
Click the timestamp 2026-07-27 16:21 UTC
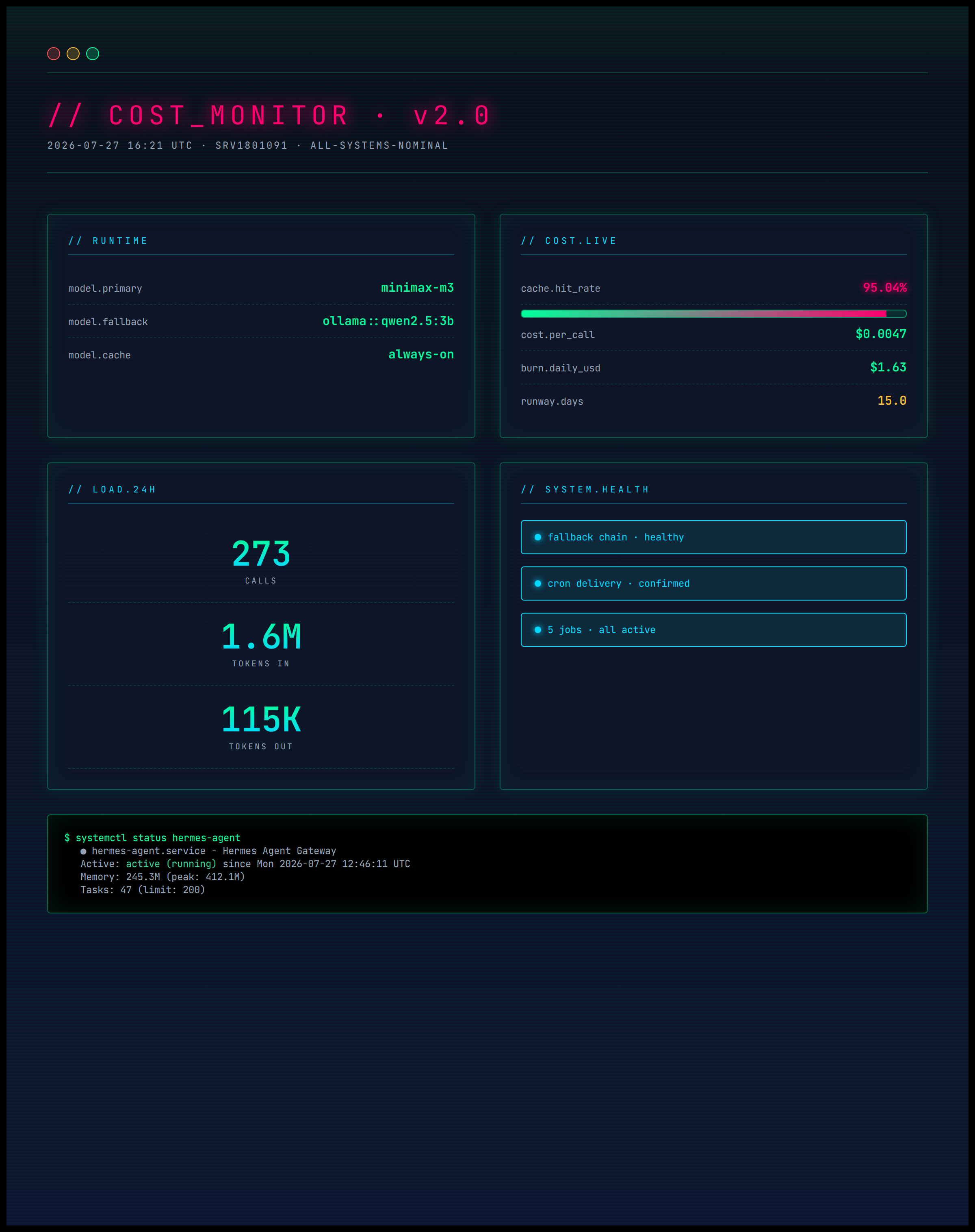pos(120,145)
